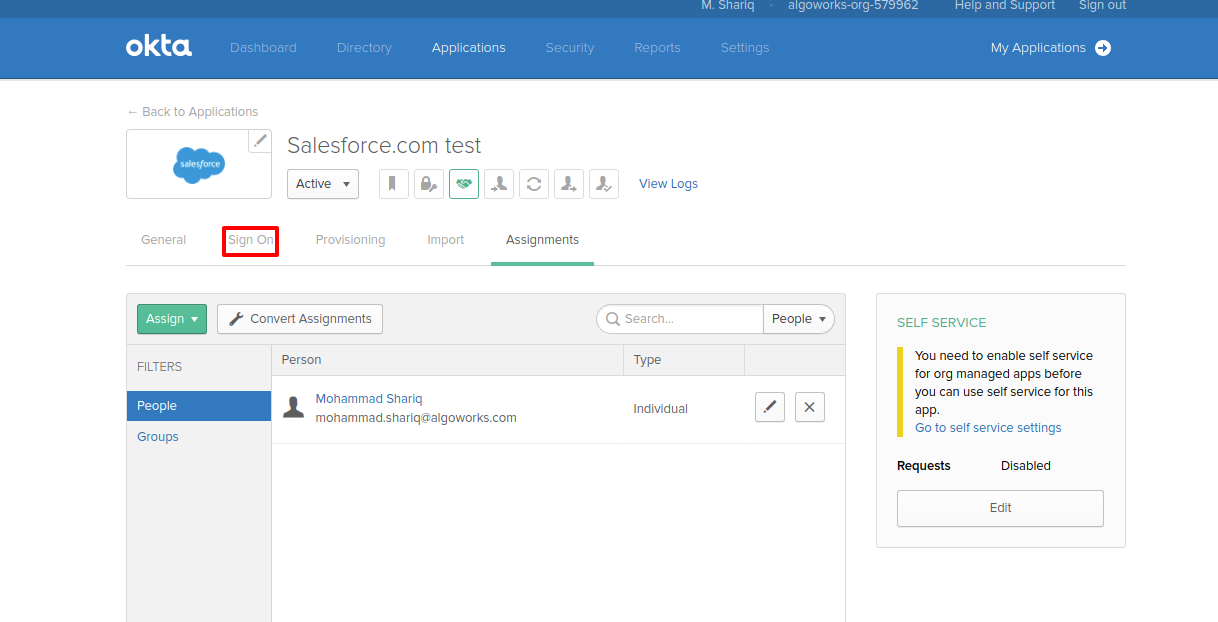Remove Mohammad Shariq's assignment with the X
Image resolution: width=1218 pixels, height=622 pixels.
(810, 407)
